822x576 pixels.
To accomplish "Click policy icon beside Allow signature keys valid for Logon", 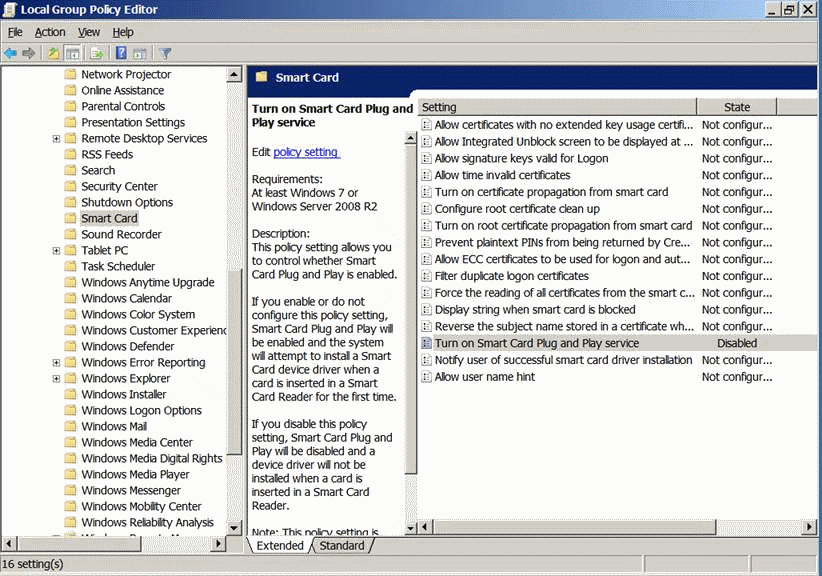I will tap(427, 158).
